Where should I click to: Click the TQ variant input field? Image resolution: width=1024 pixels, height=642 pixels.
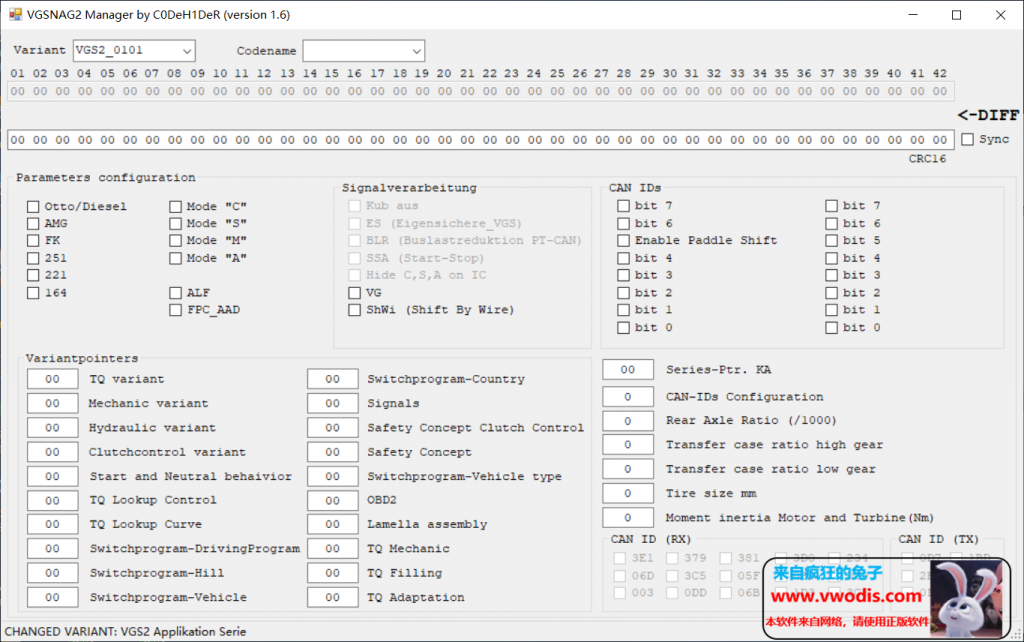[x=53, y=380]
